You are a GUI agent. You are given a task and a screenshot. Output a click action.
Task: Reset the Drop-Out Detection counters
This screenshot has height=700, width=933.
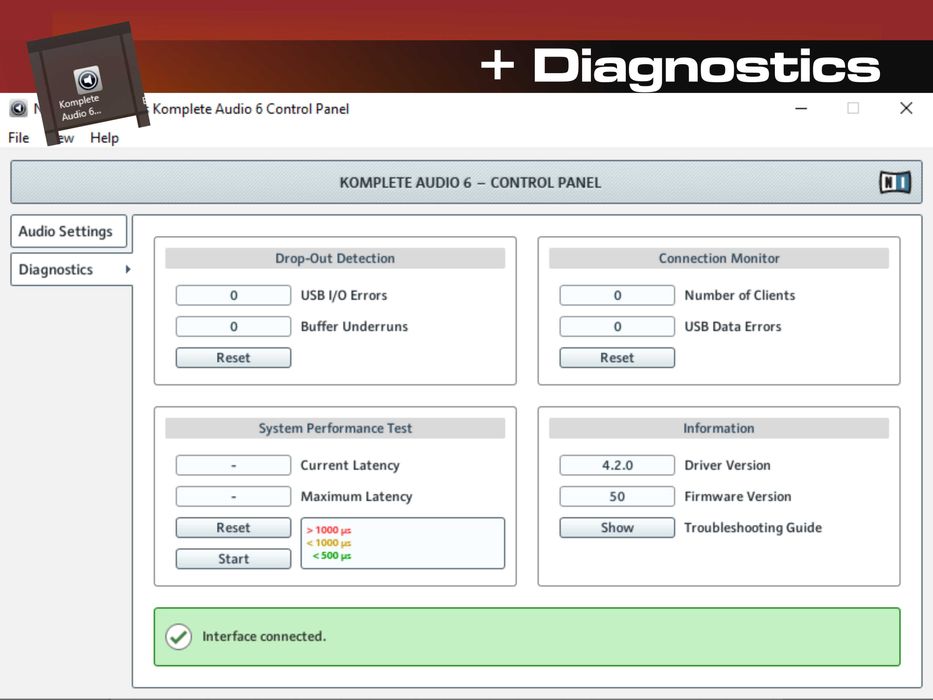click(233, 358)
